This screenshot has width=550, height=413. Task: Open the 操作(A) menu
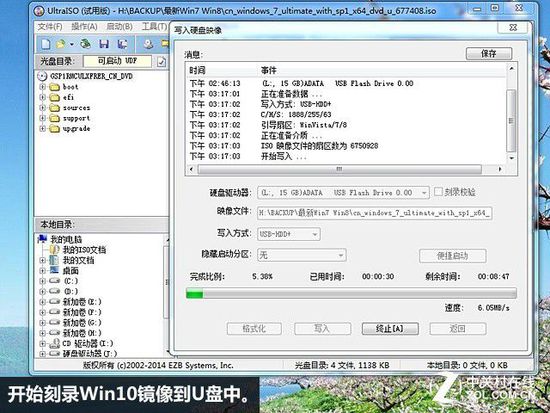point(84,27)
